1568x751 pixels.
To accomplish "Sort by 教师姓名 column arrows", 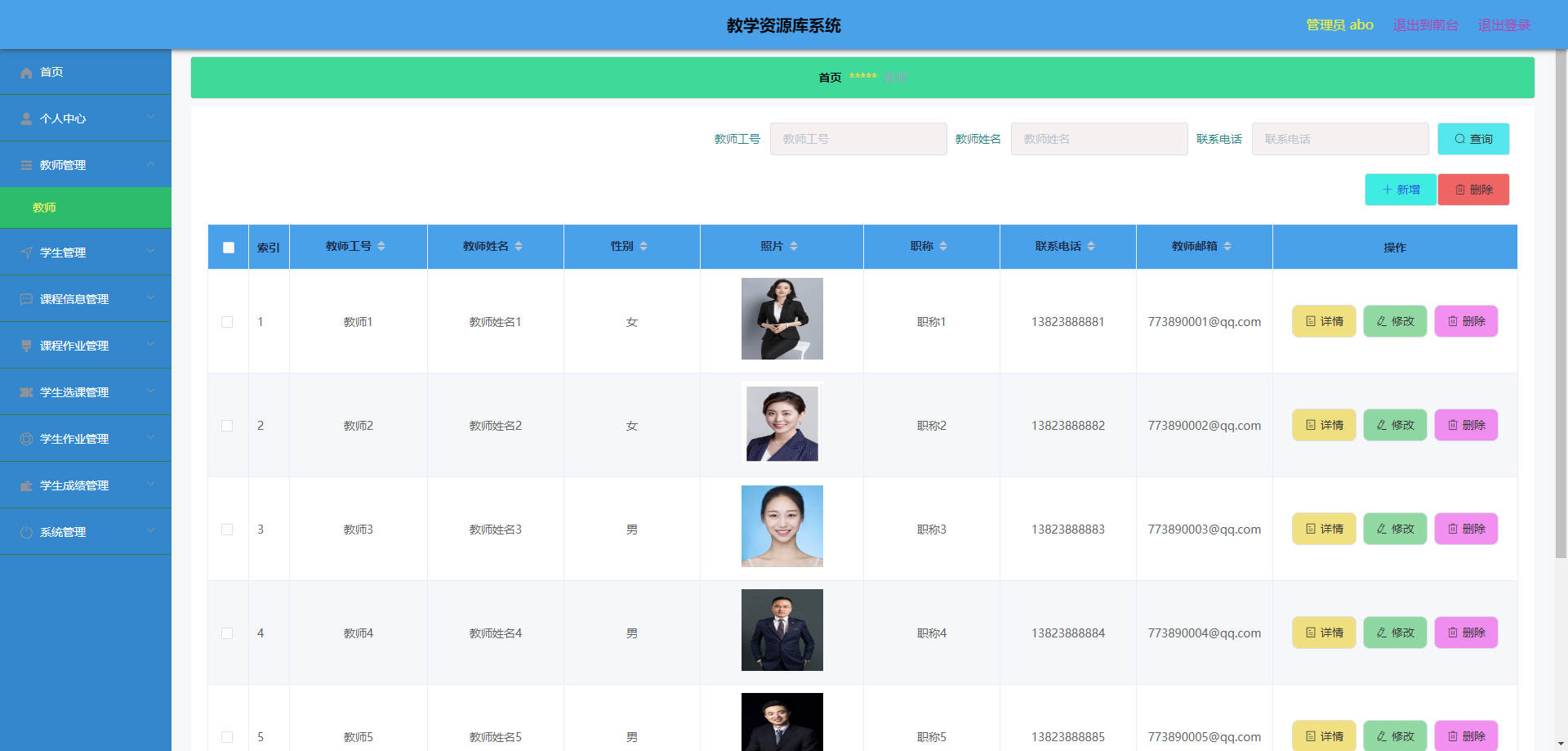I will pos(519,247).
